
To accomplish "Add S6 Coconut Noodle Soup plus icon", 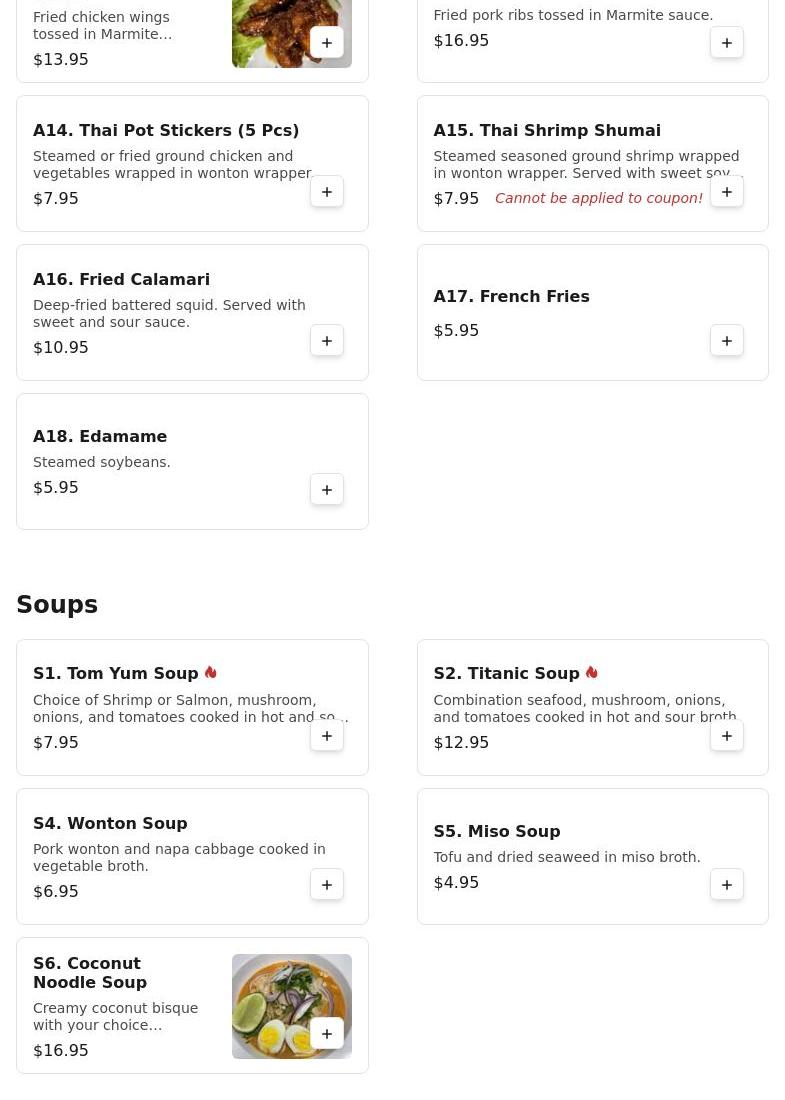I will (x=327, y=1034).
